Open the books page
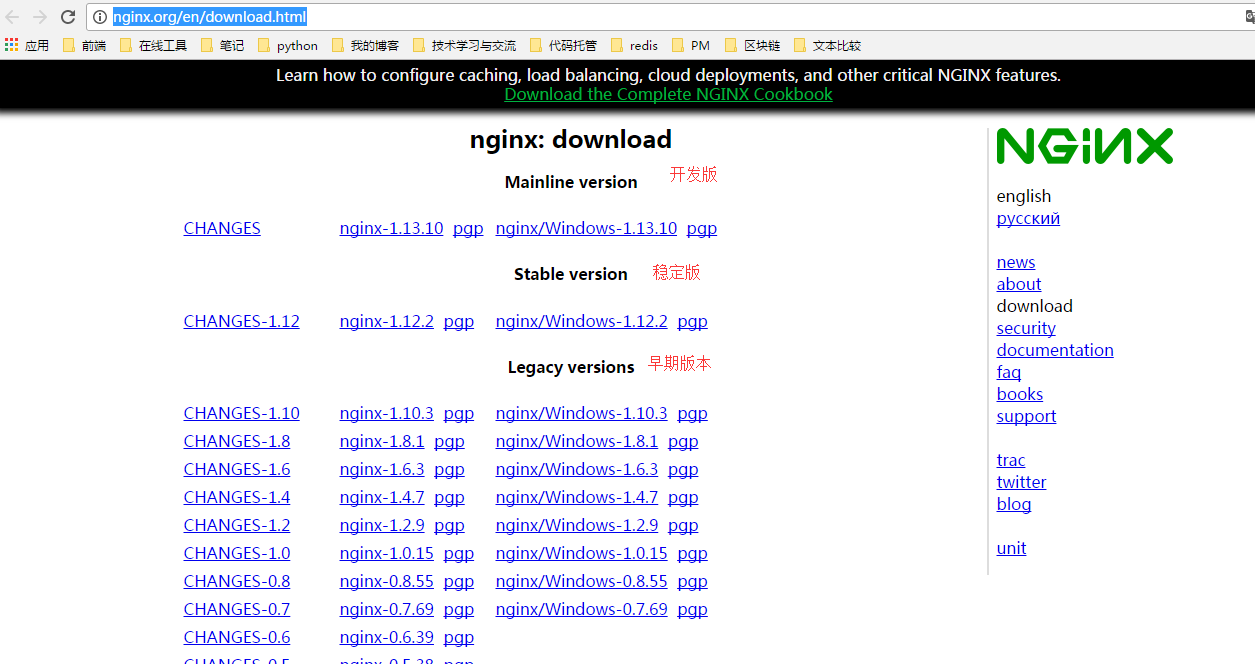The image size is (1255, 664). coord(1020,394)
